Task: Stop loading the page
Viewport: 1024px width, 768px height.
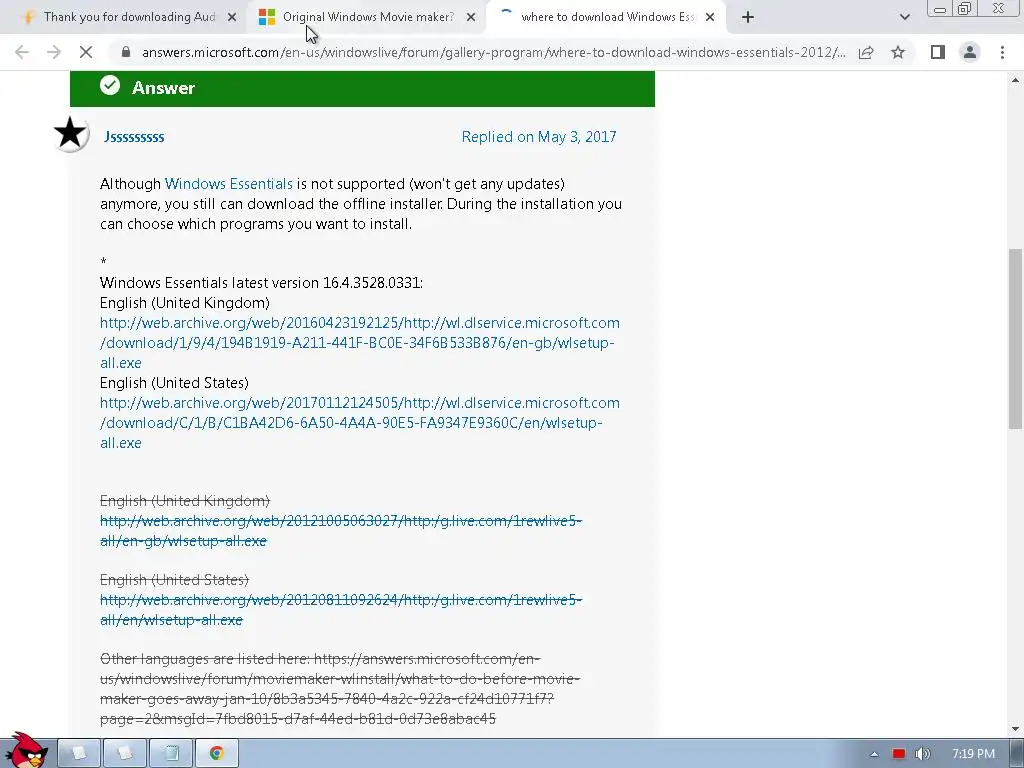Action: 86,52
